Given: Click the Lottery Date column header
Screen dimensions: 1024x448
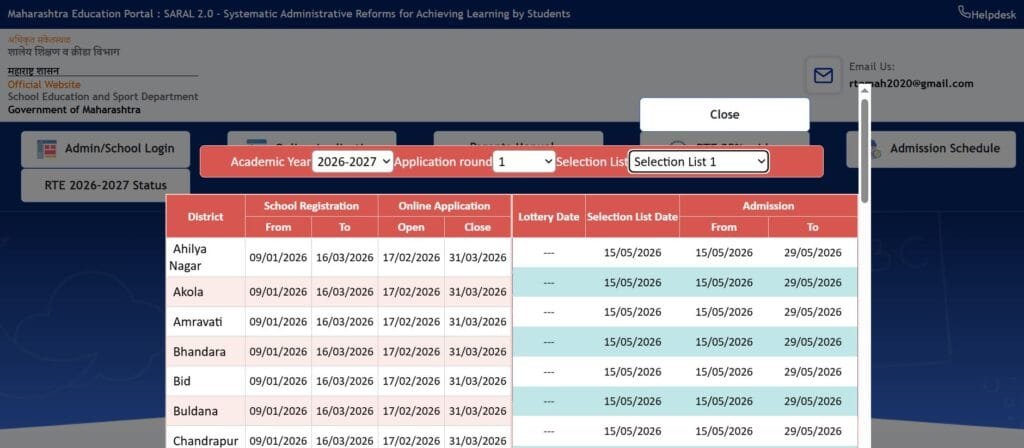Looking at the screenshot, I should (549, 216).
